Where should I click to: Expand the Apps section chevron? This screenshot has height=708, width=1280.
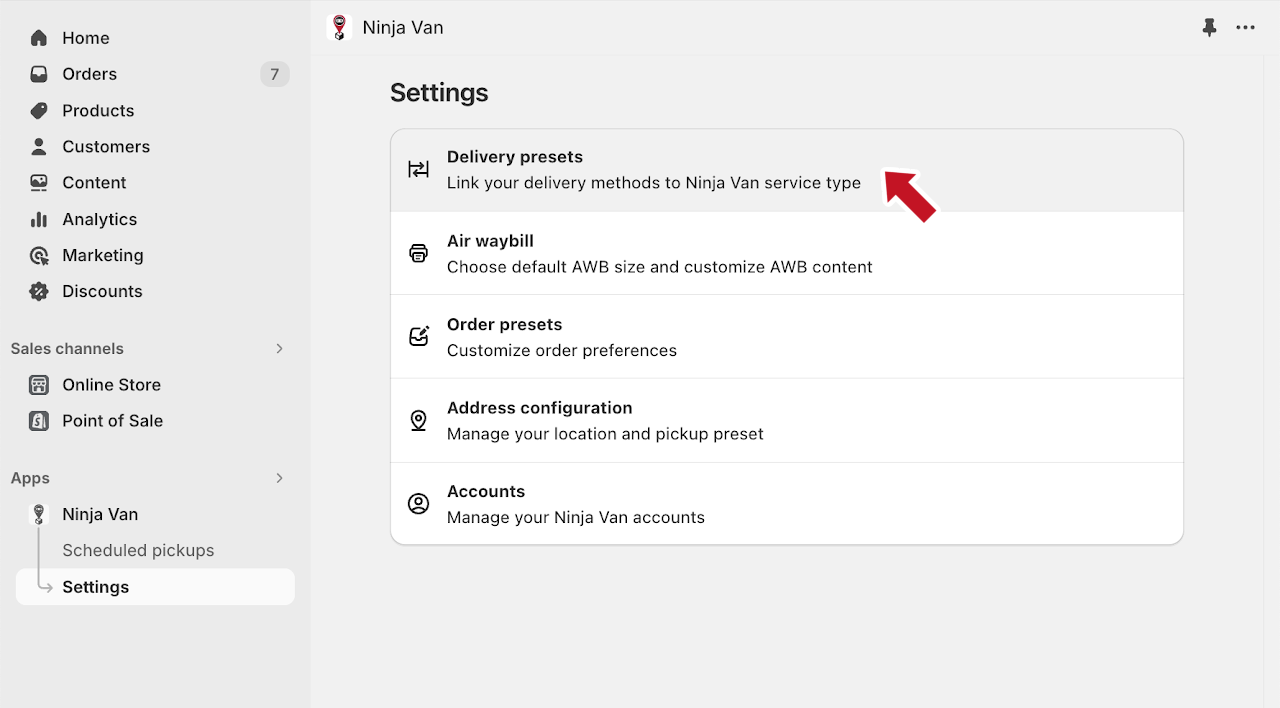[x=279, y=478]
